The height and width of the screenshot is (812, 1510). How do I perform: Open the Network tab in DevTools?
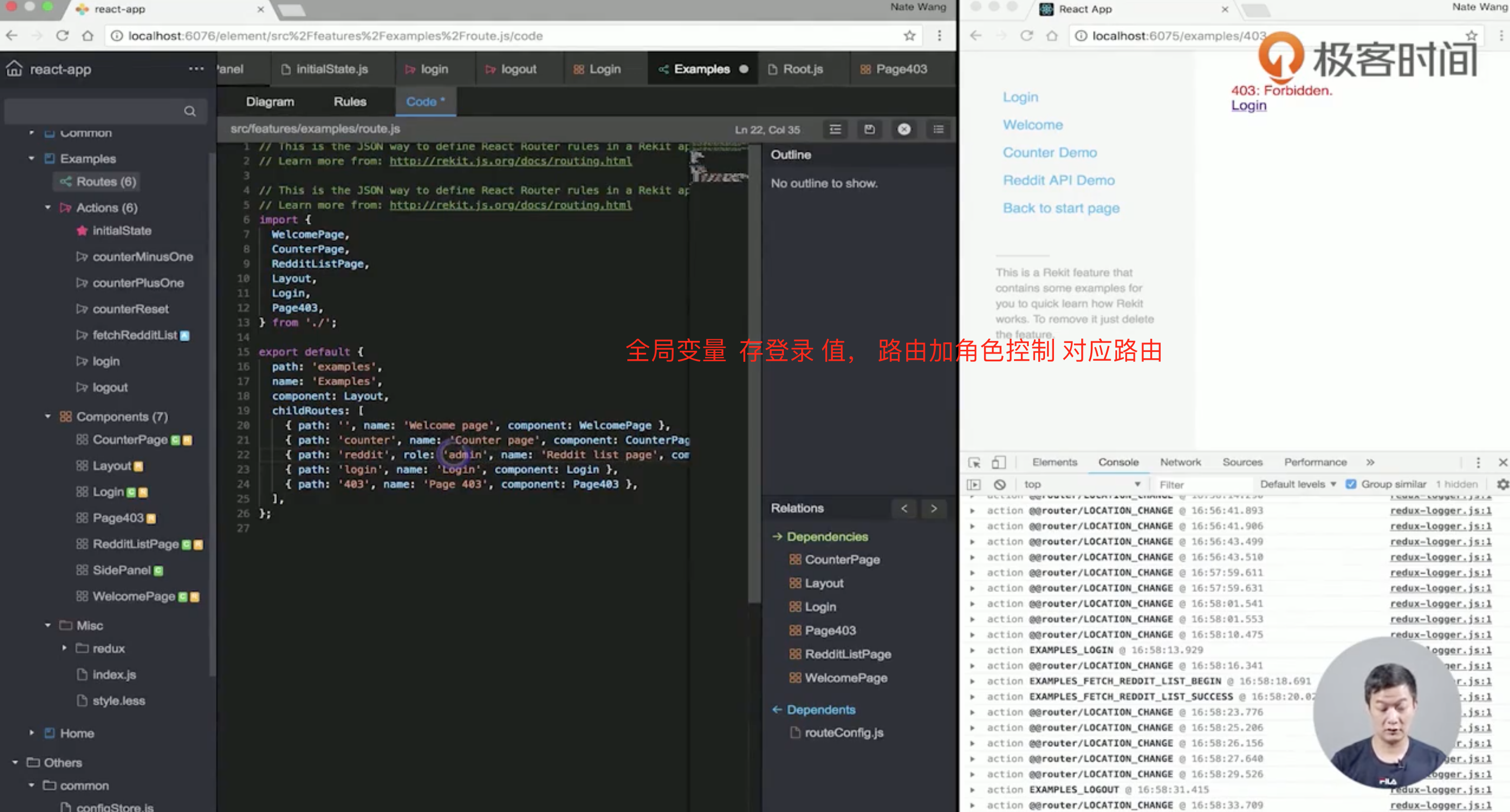(x=1180, y=462)
